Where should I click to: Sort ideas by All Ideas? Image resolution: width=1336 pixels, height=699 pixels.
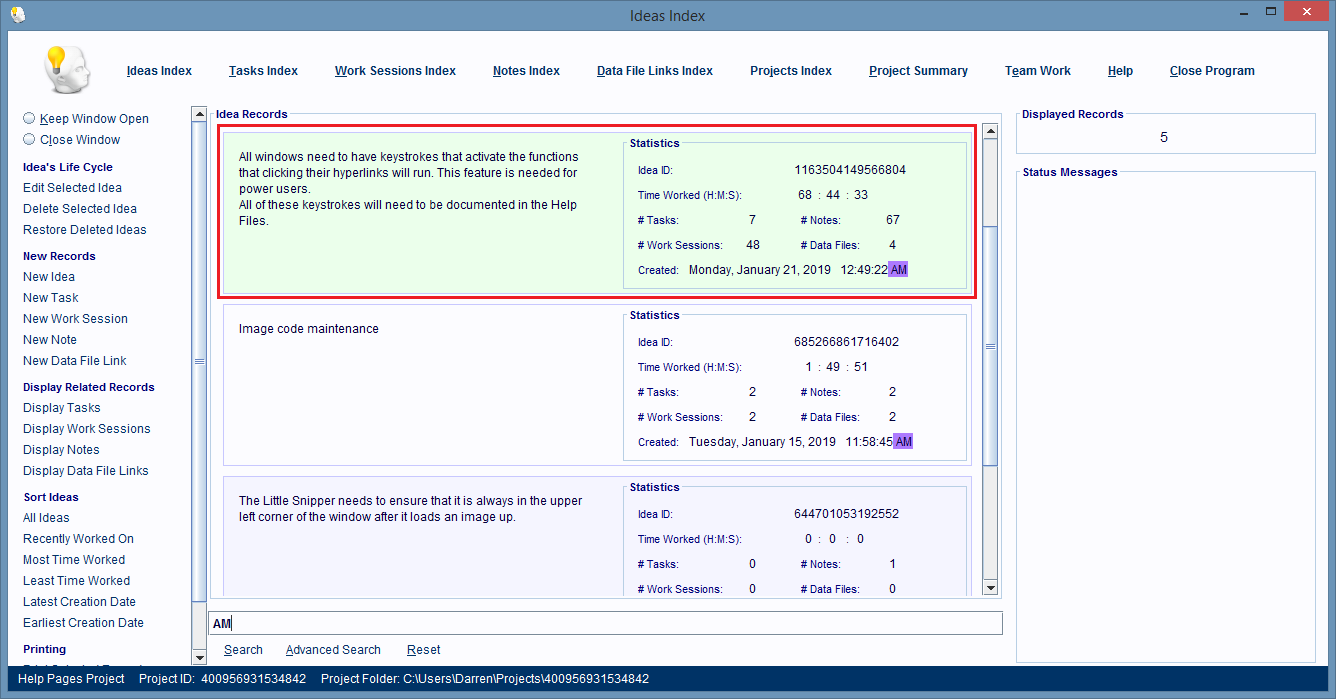click(46, 518)
